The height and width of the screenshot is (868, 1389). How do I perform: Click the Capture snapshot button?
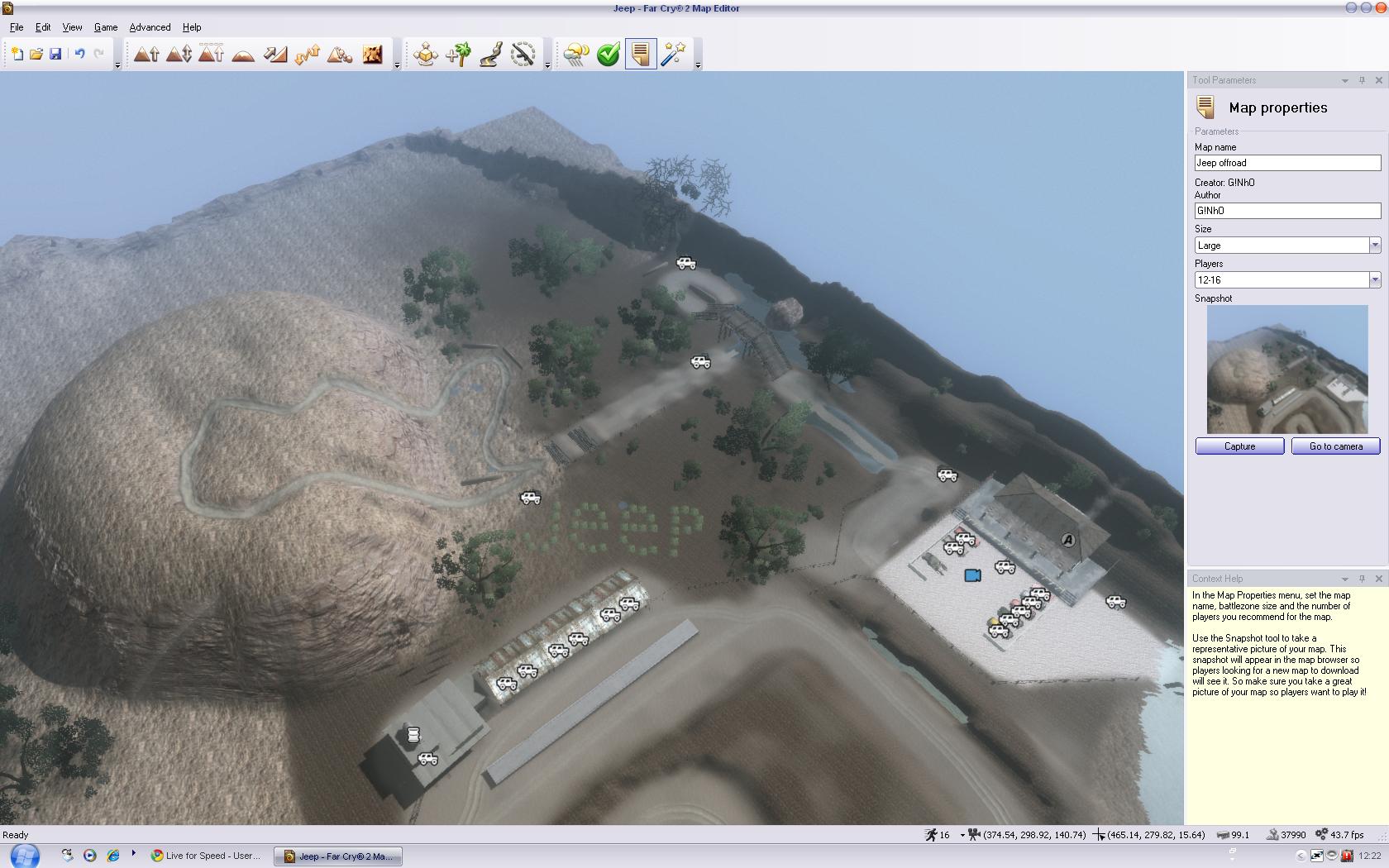[1239, 446]
